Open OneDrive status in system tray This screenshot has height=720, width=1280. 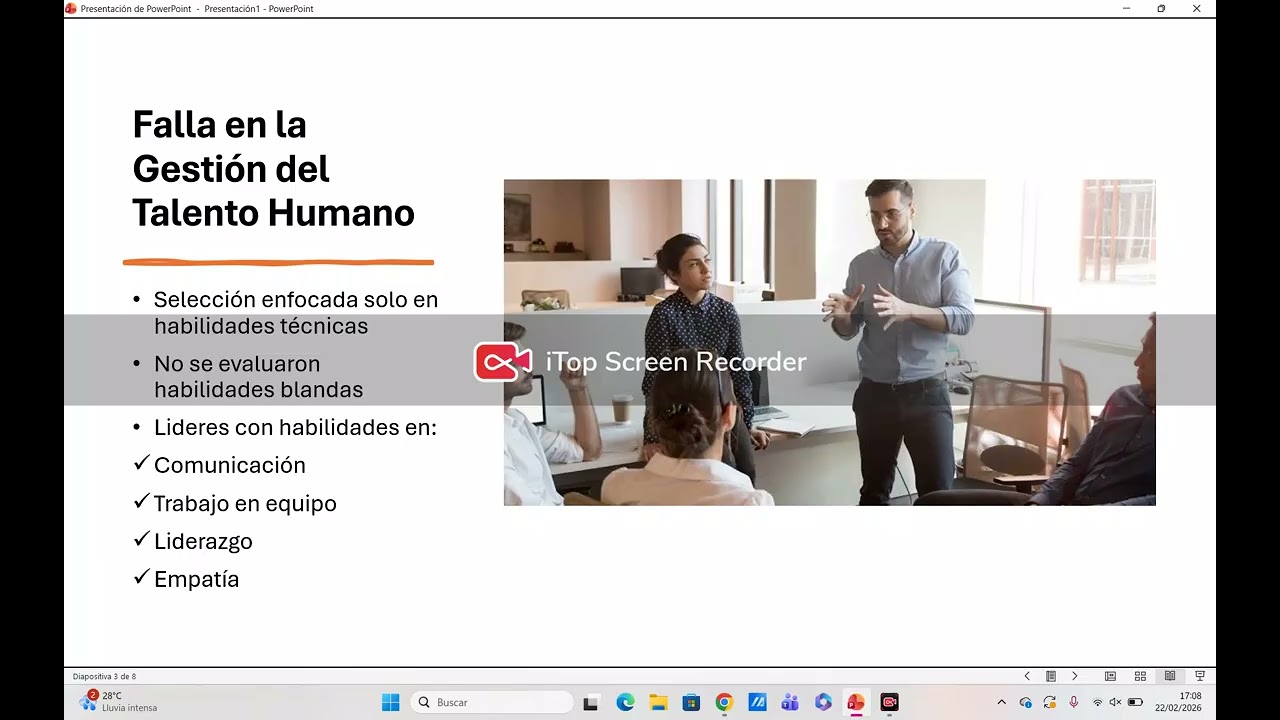click(1025, 702)
